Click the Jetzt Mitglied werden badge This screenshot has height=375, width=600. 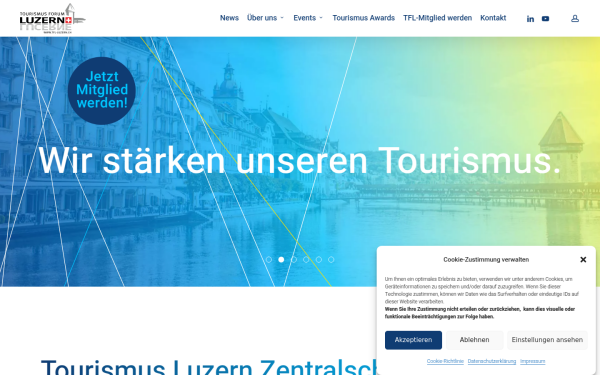click(x=102, y=91)
